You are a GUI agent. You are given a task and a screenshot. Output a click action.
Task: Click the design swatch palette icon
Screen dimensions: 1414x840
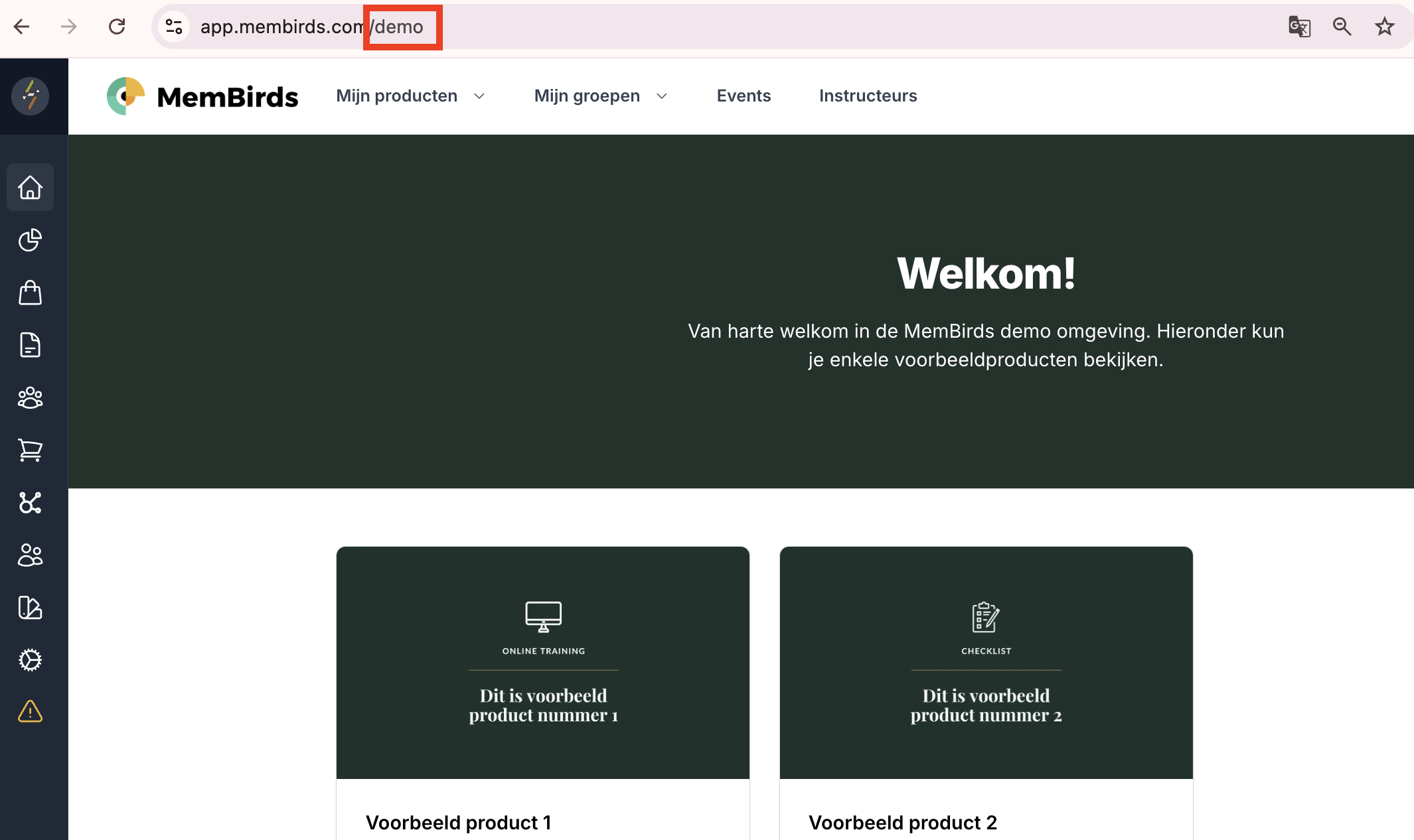click(x=30, y=608)
